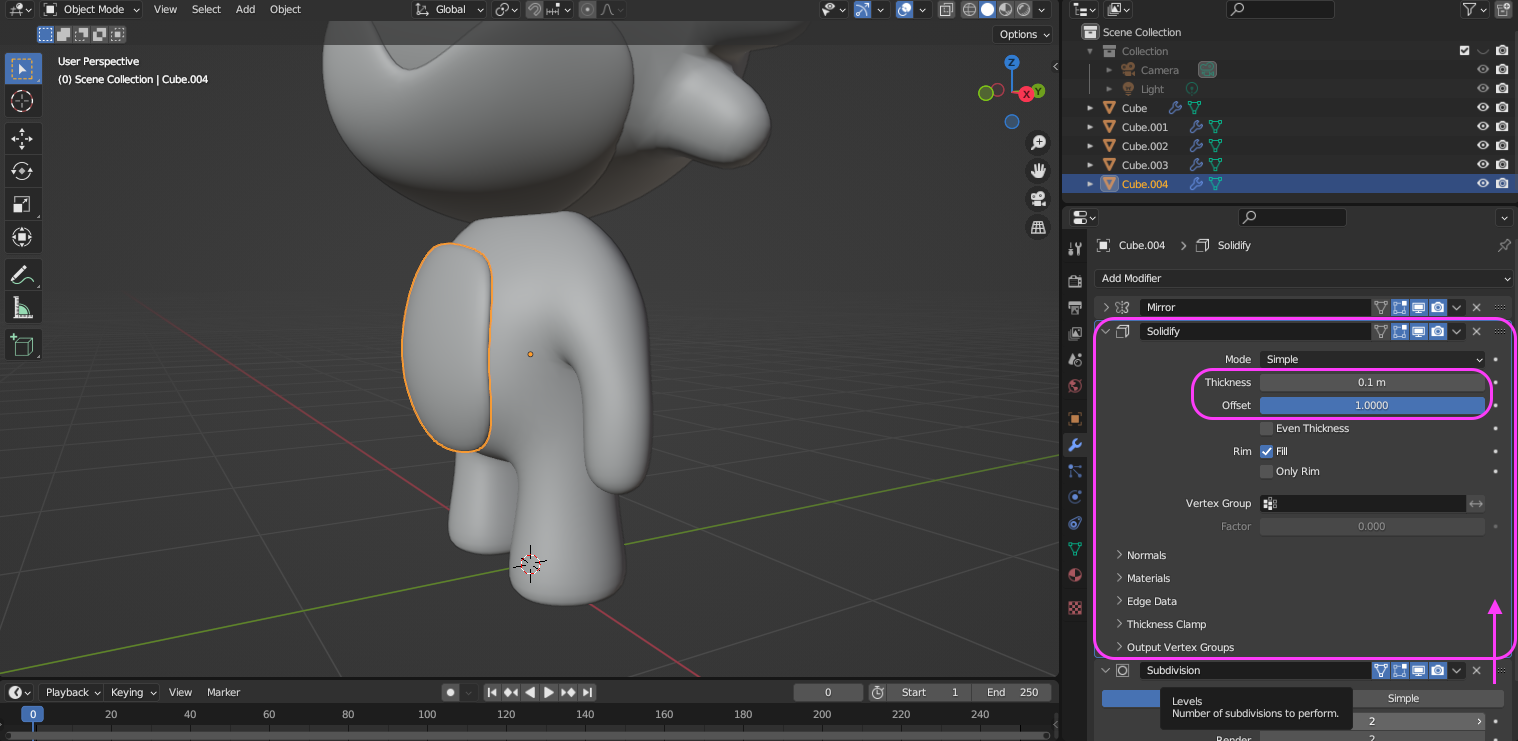Jump to the timeline end frame
Image resolution: width=1518 pixels, height=741 pixels.
[x=588, y=692]
